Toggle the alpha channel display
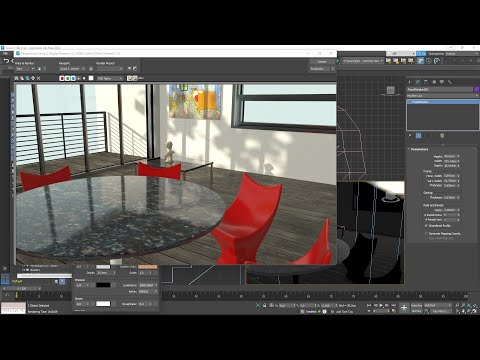 (x=79, y=78)
